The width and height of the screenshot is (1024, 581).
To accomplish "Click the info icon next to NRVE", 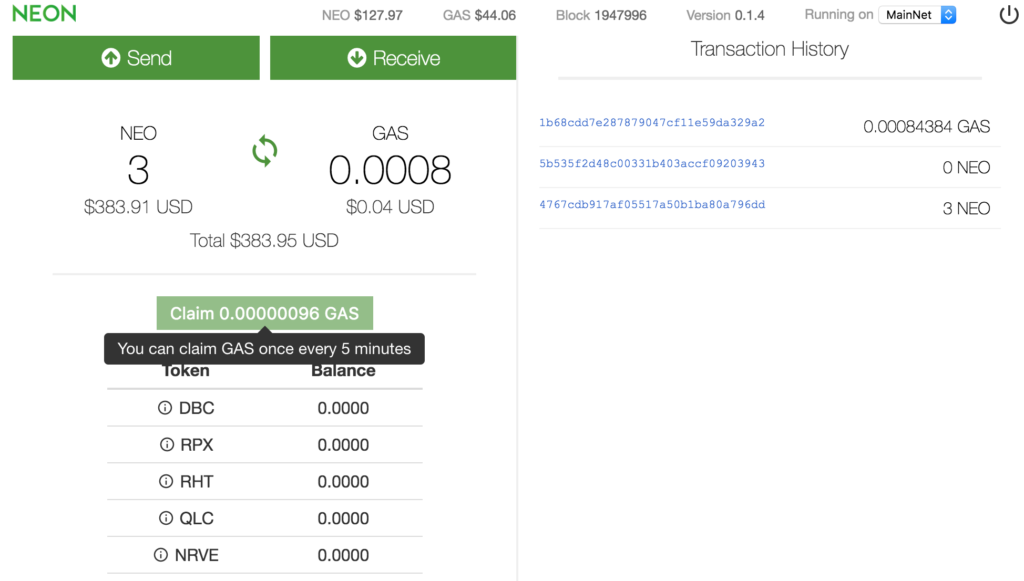I will click(161, 555).
